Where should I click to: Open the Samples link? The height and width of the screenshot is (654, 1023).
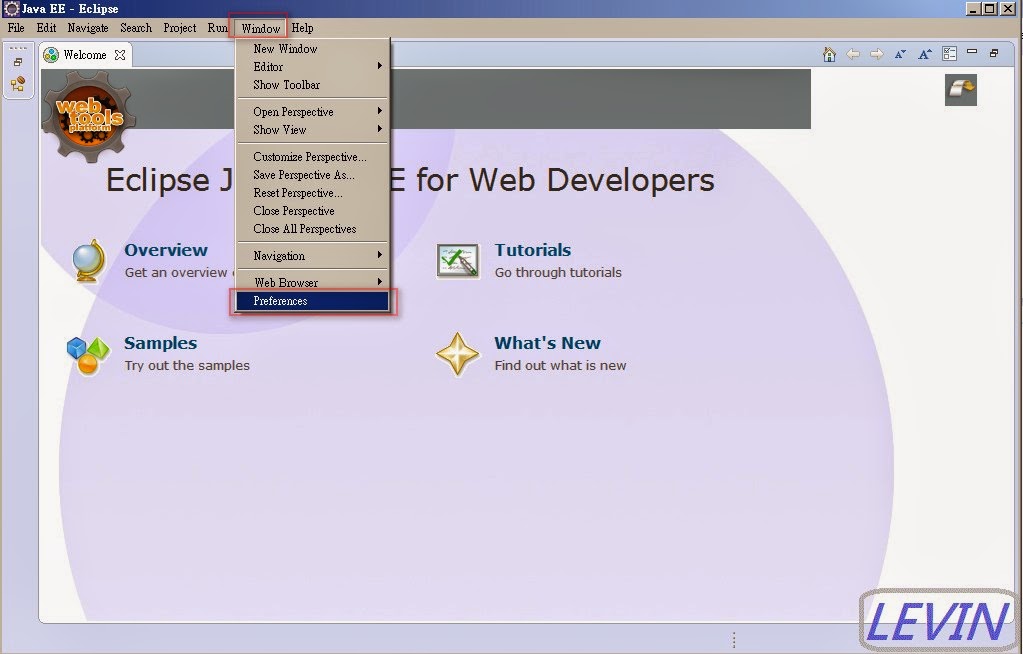pyautogui.click(x=160, y=343)
